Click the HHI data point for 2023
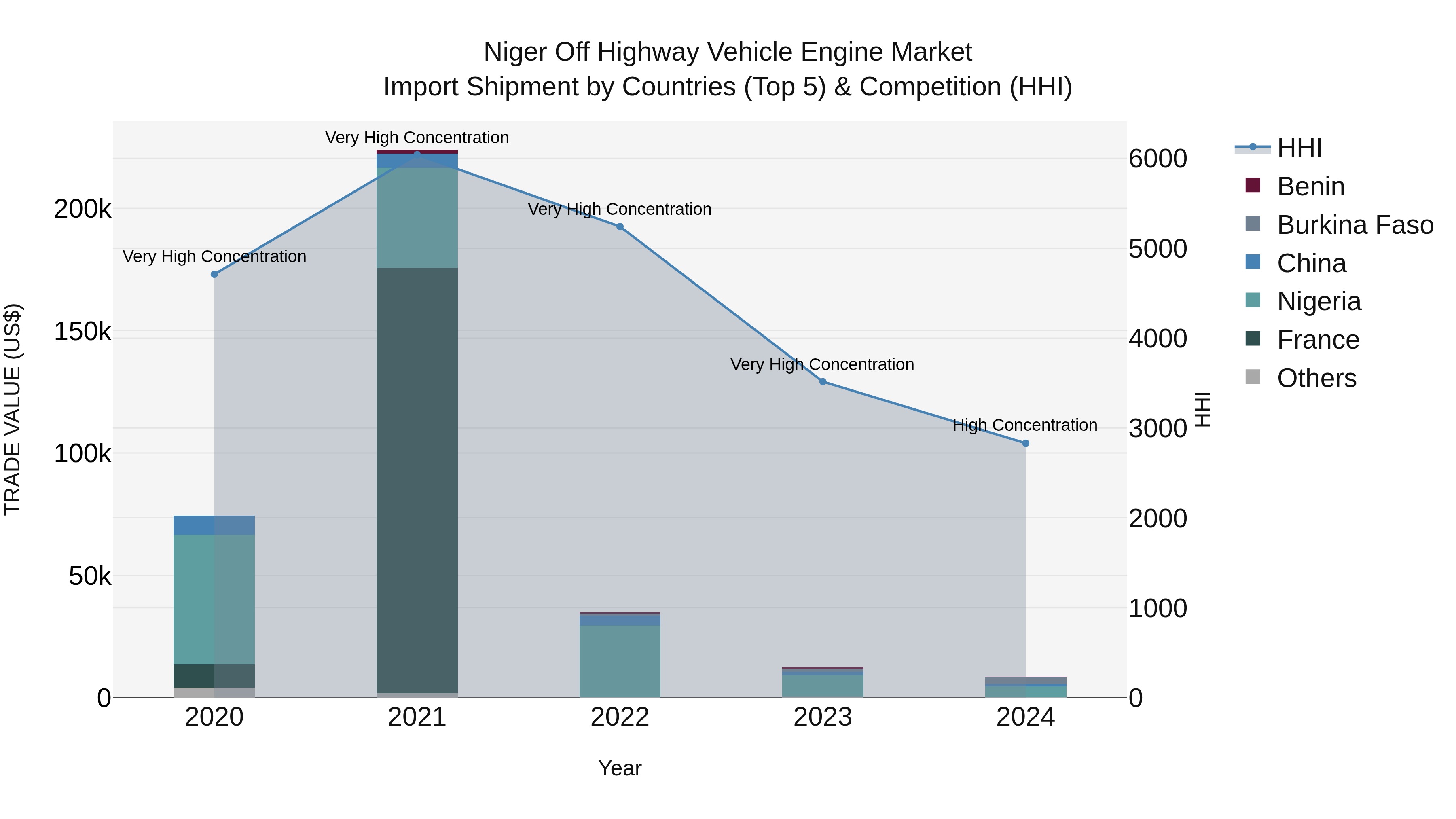Image resolution: width=1456 pixels, height=819 pixels. click(x=823, y=382)
